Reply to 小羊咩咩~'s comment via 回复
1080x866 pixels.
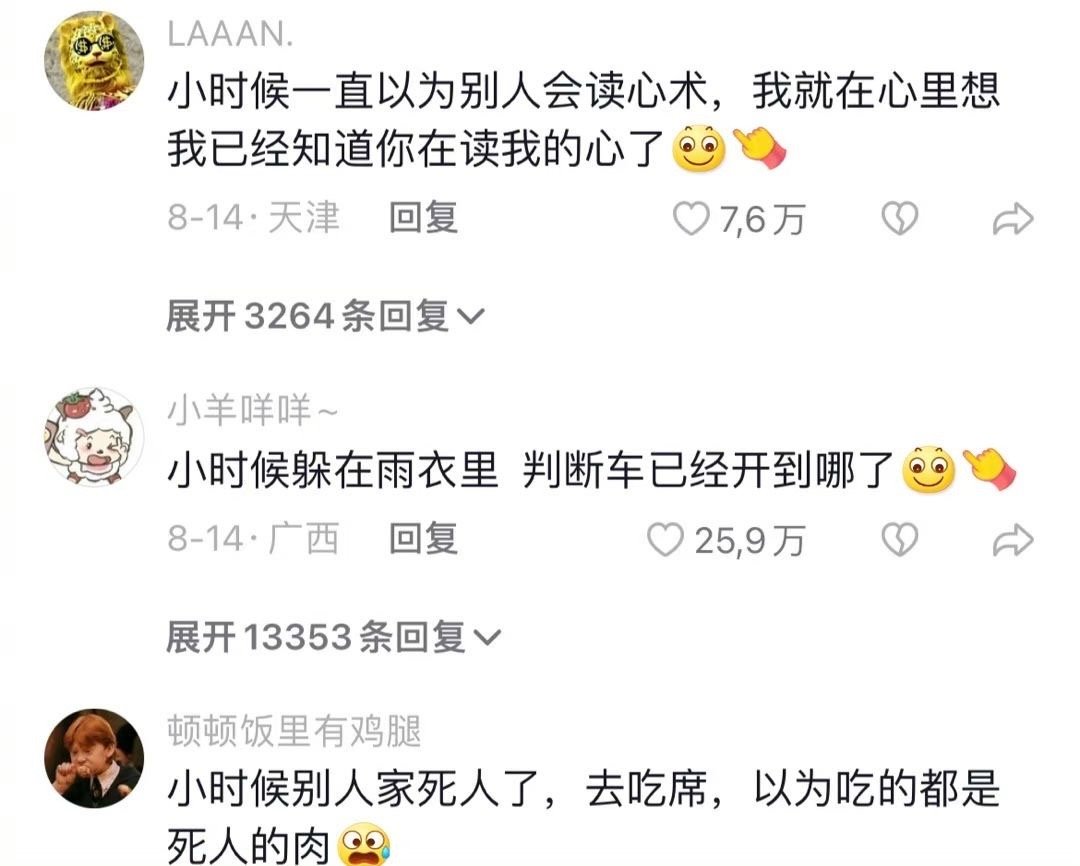pos(424,539)
